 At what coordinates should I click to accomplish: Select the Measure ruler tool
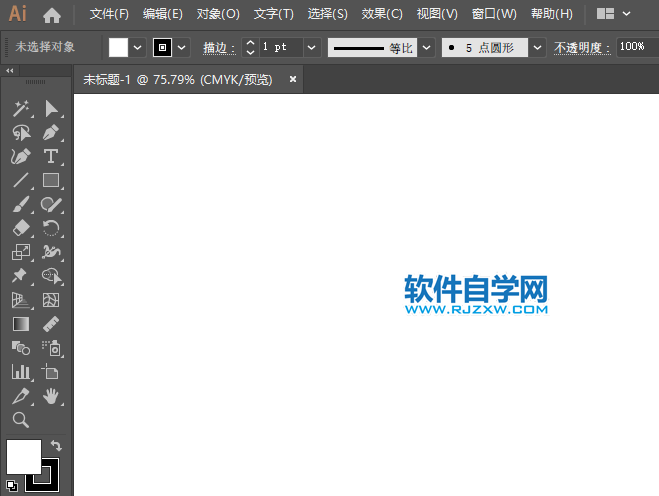51,324
